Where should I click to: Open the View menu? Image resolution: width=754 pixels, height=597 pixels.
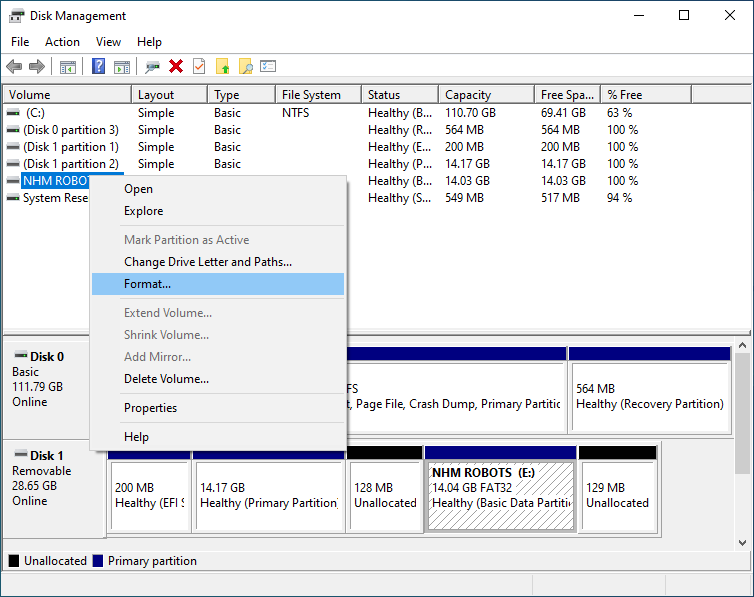pyautogui.click(x=108, y=42)
